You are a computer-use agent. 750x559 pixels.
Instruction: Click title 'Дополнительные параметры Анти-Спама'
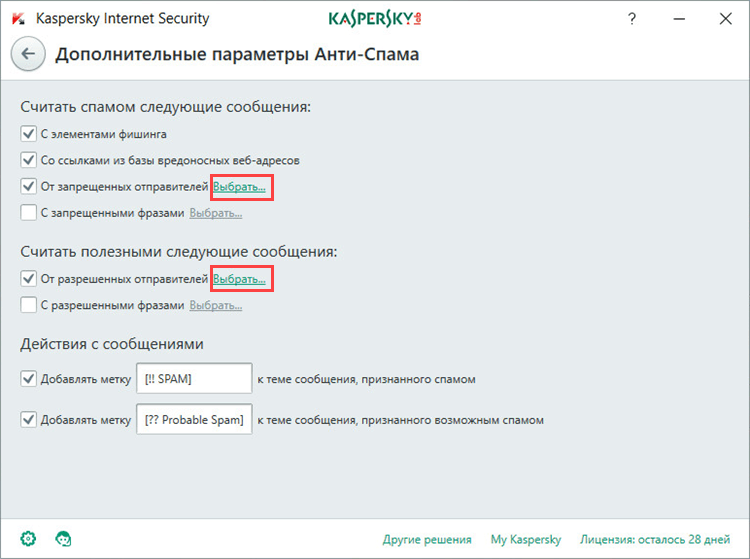pyautogui.click(x=237, y=55)
